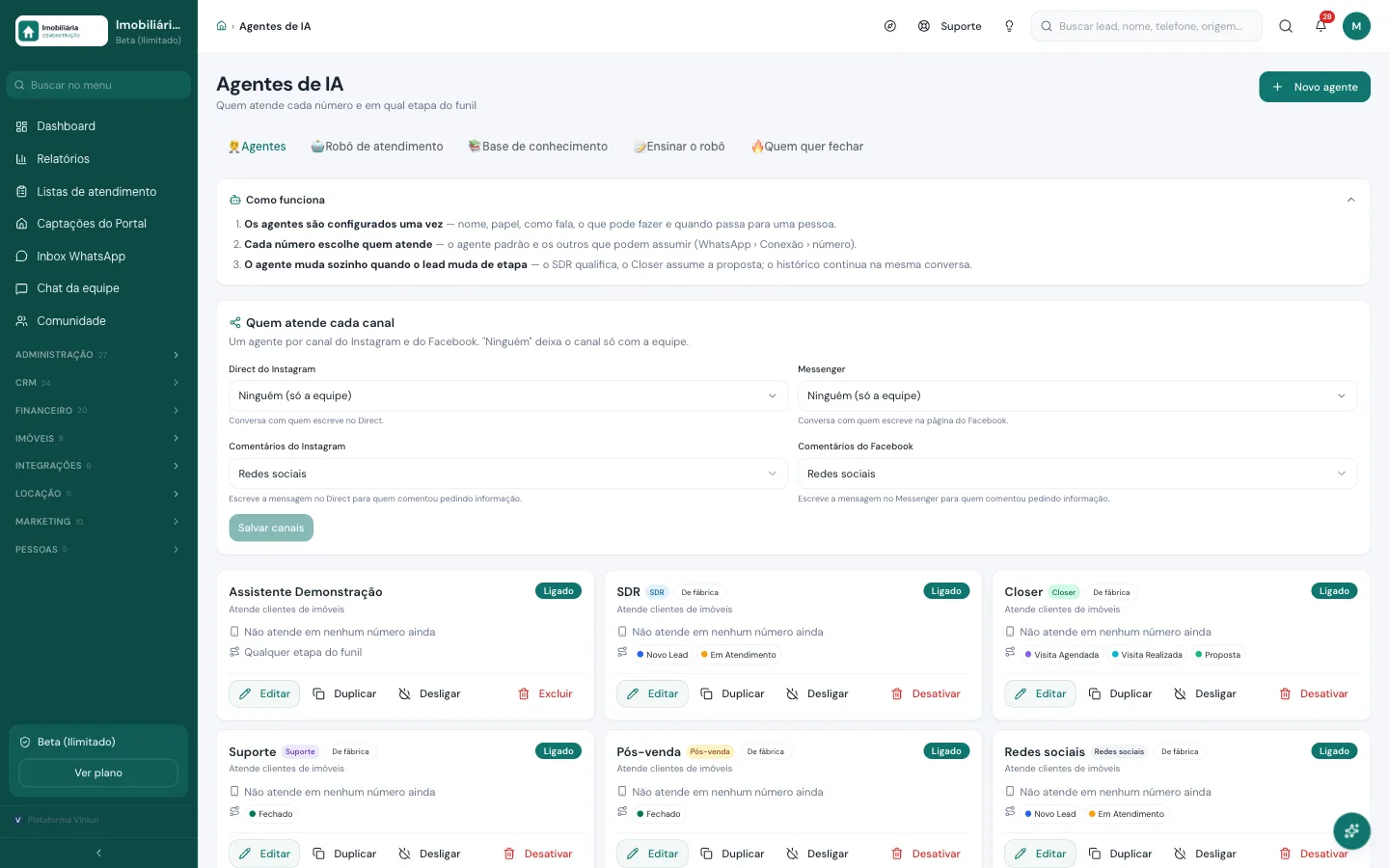Duplicate the SDR agent

[x=732, y=693]
